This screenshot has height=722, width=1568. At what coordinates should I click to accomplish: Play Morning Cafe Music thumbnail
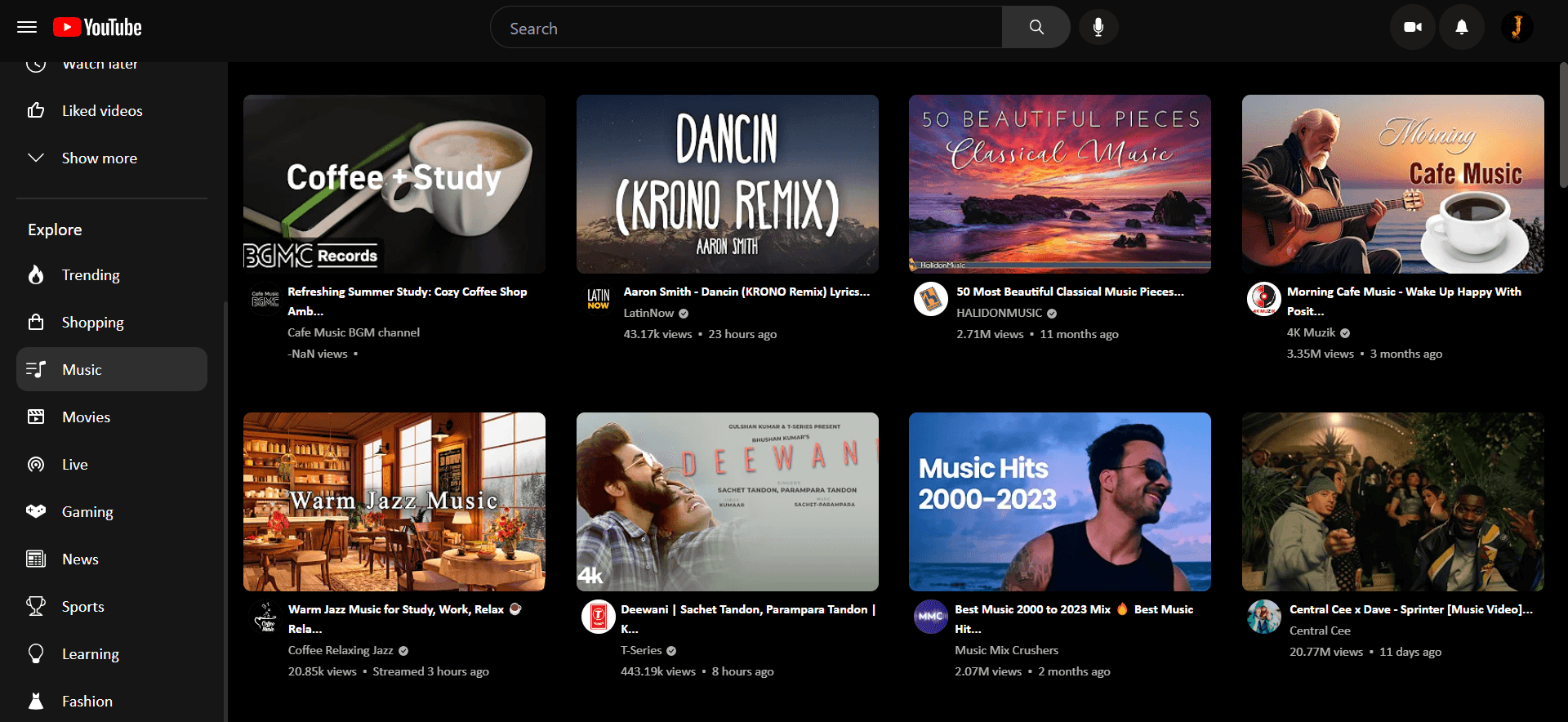tap(1393, 184)
